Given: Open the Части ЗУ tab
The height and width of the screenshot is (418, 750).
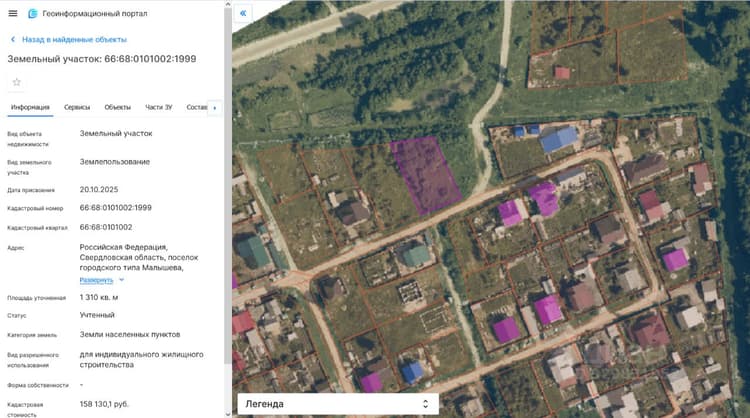Looking at the screenshot, I should coord(158,107).
